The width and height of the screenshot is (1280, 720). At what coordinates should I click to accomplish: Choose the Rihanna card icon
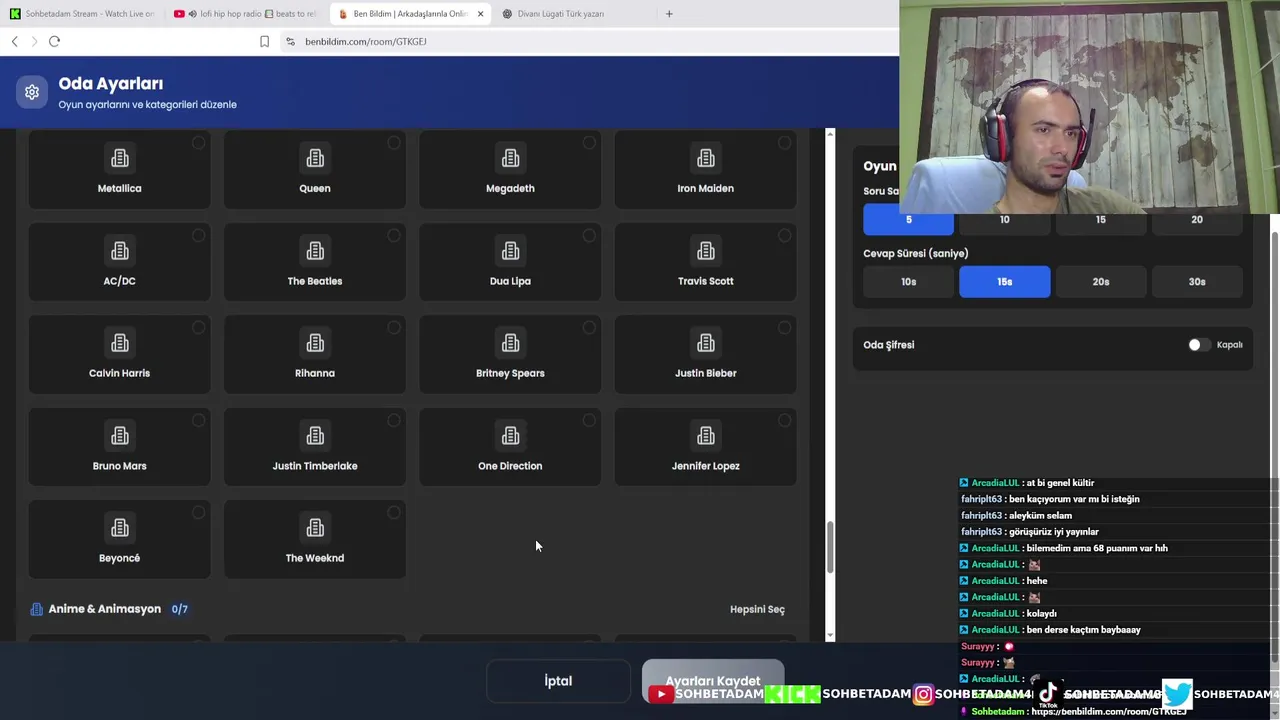tap(315, 344)
